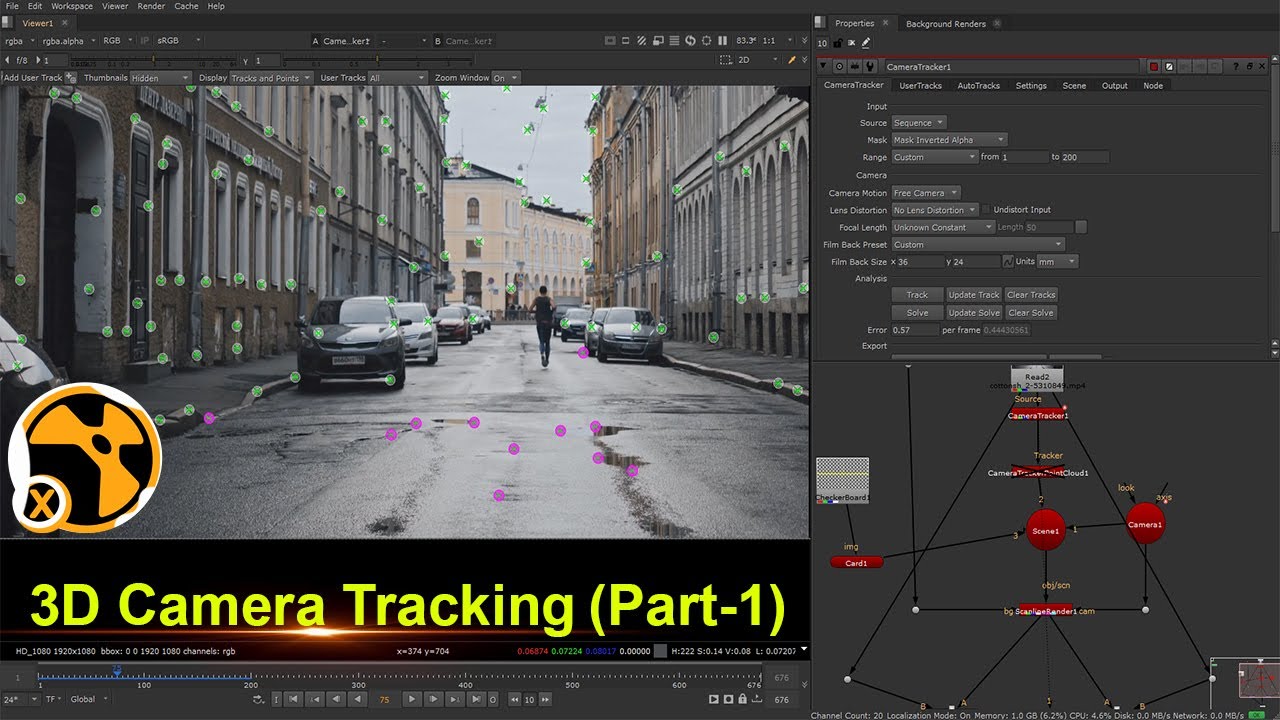Toggle the IP input process button
Image resolution: width=1280 pixels, height=720 pixels.
[144, 41]
